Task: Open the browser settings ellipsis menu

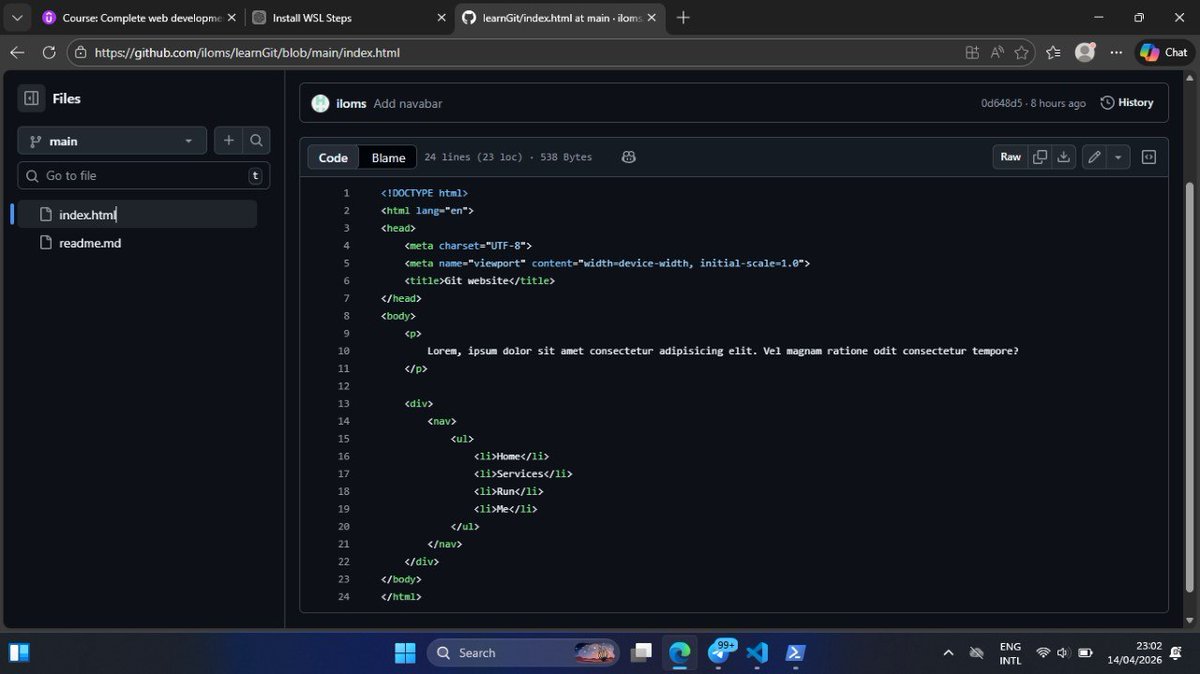Action: click(1117, 52)
